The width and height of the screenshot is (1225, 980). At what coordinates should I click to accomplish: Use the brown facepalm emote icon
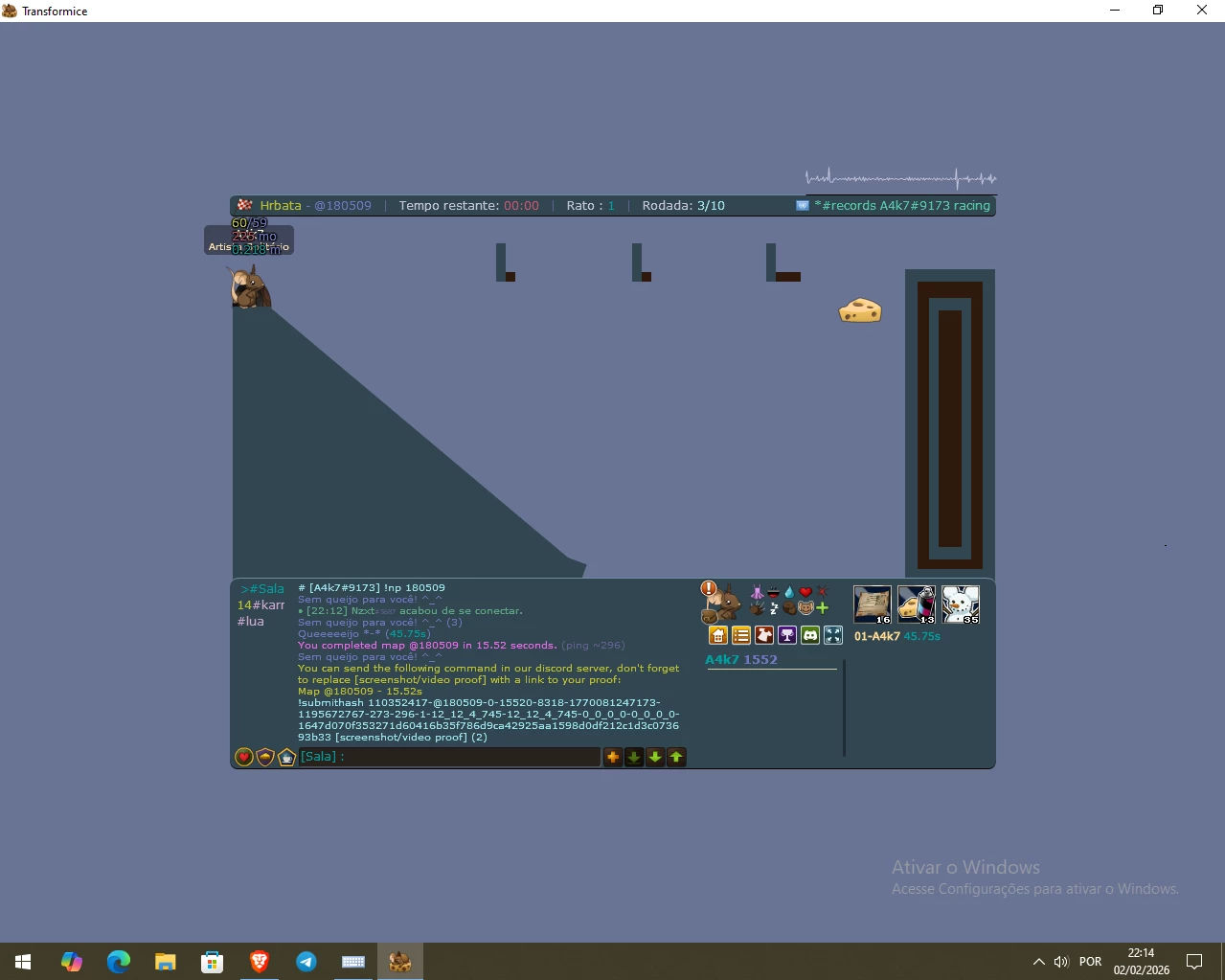[x=789, y=608]
